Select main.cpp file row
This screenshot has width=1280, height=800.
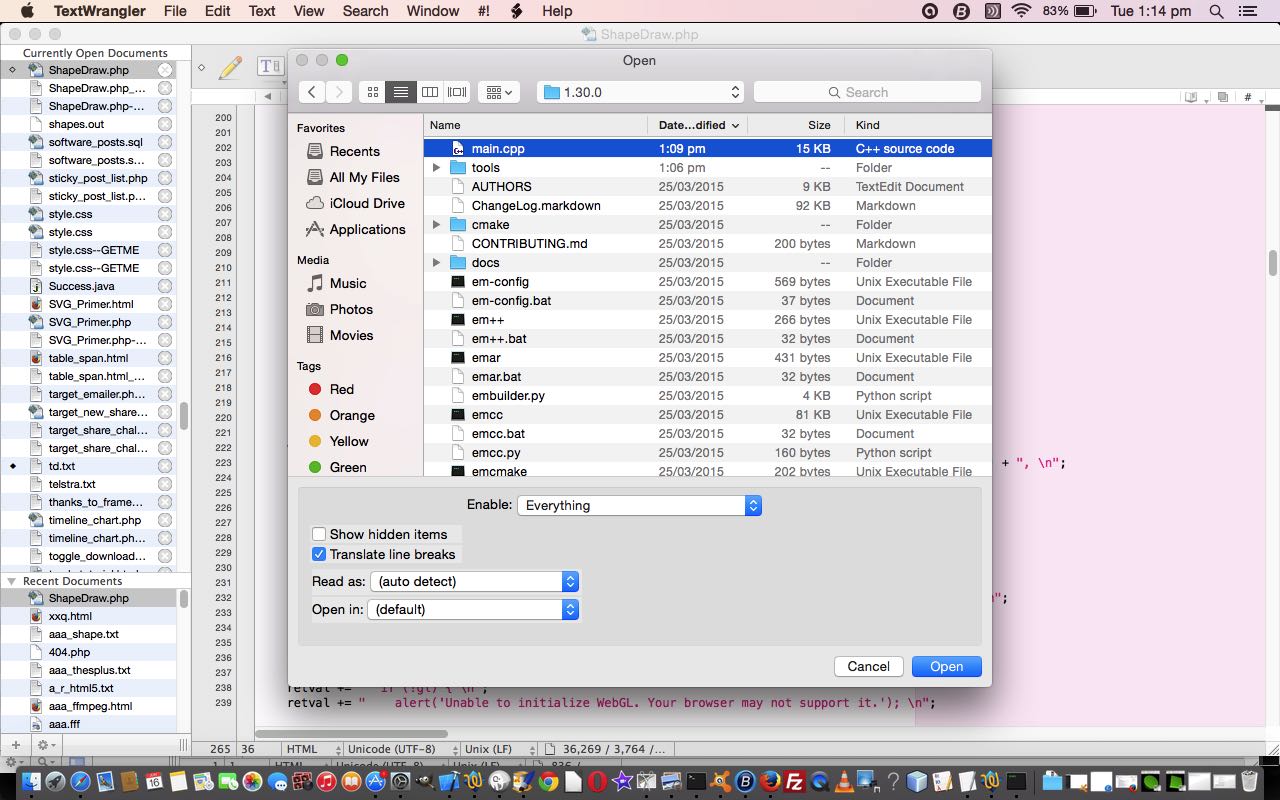point(707,148)
